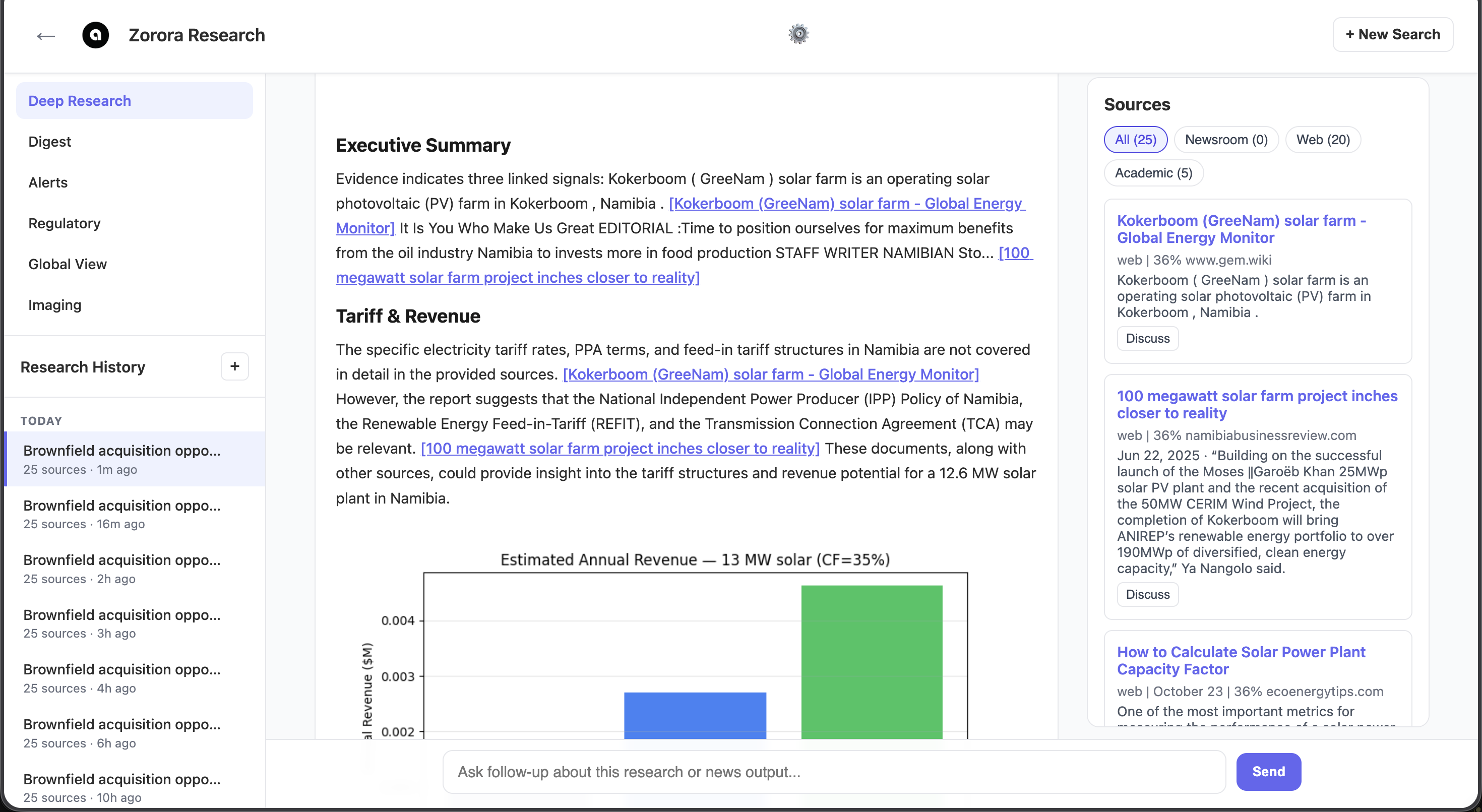Filter sources by Web (20)
Image resolution: width=1482 pixels, height=812 pixels.
point(1323,139)
